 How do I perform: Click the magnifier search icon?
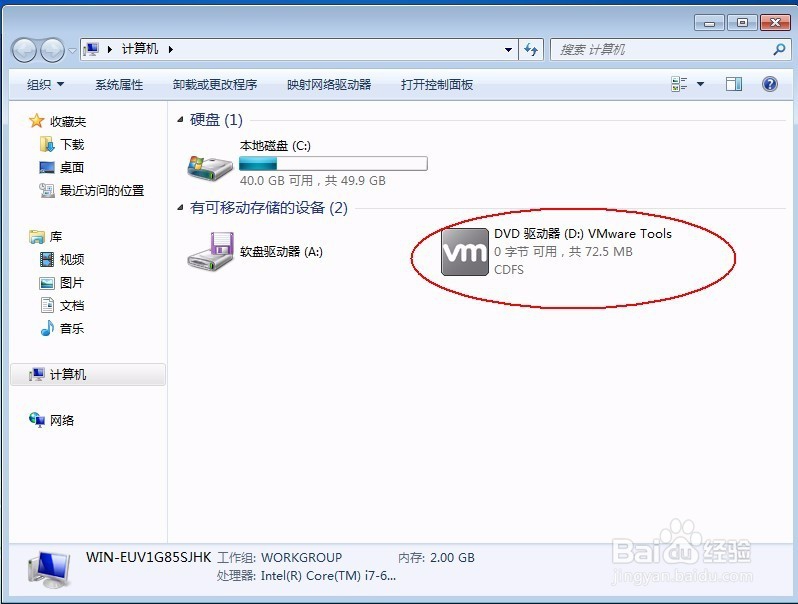(x=779, y=49)
